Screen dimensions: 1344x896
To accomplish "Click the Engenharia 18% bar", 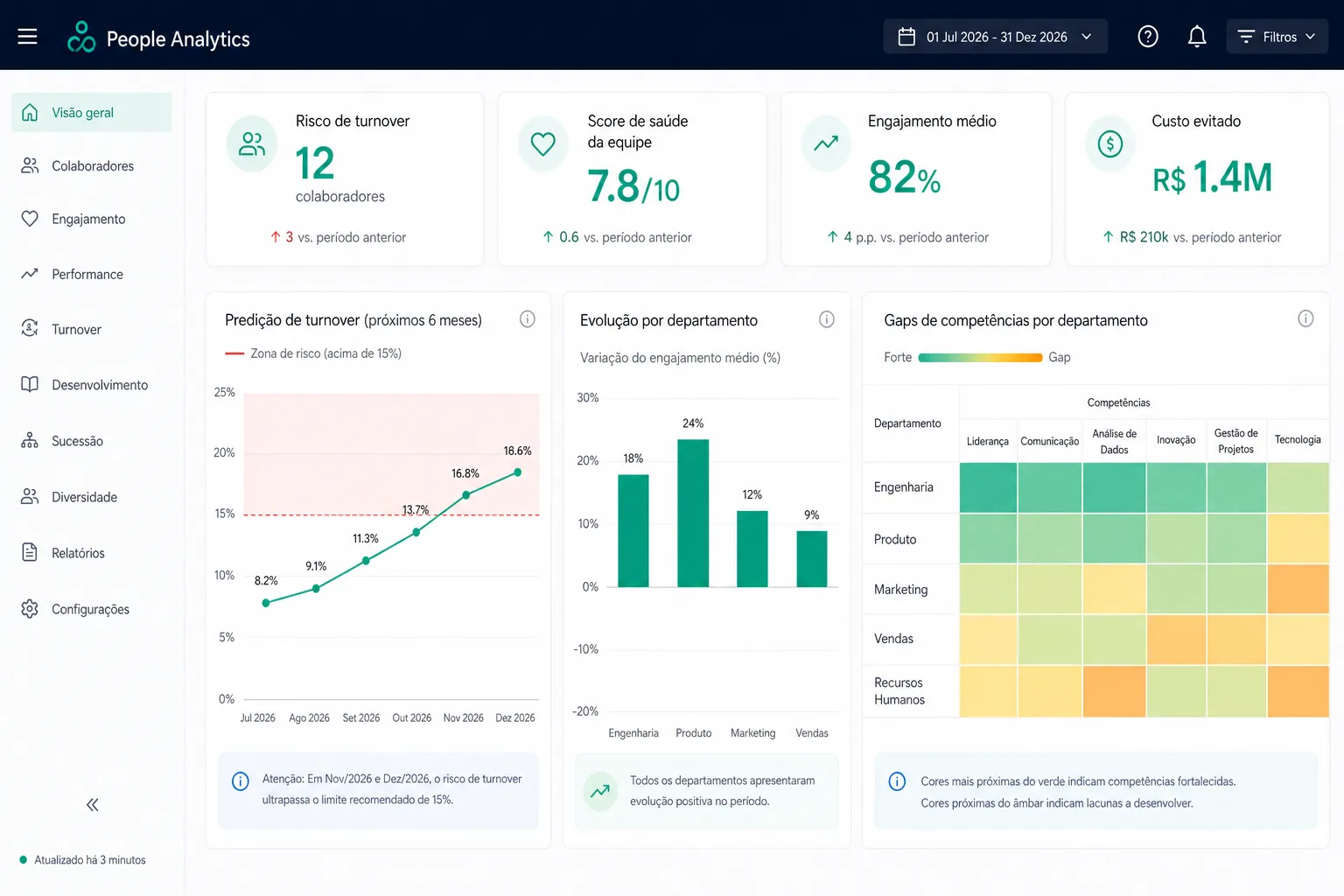I will pos(633,531).
